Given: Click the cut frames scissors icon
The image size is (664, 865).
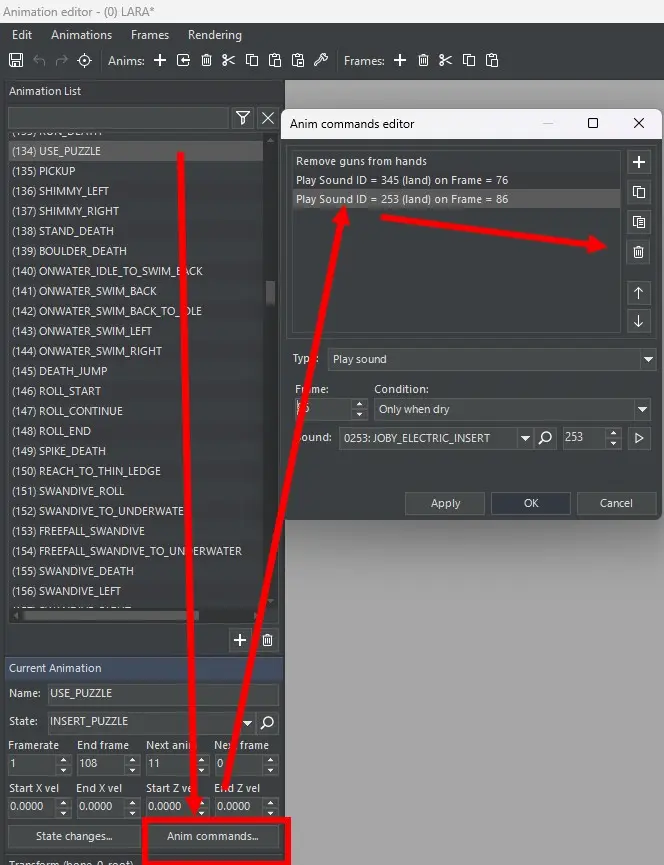Looking at the screenshot, I should 445,61.
